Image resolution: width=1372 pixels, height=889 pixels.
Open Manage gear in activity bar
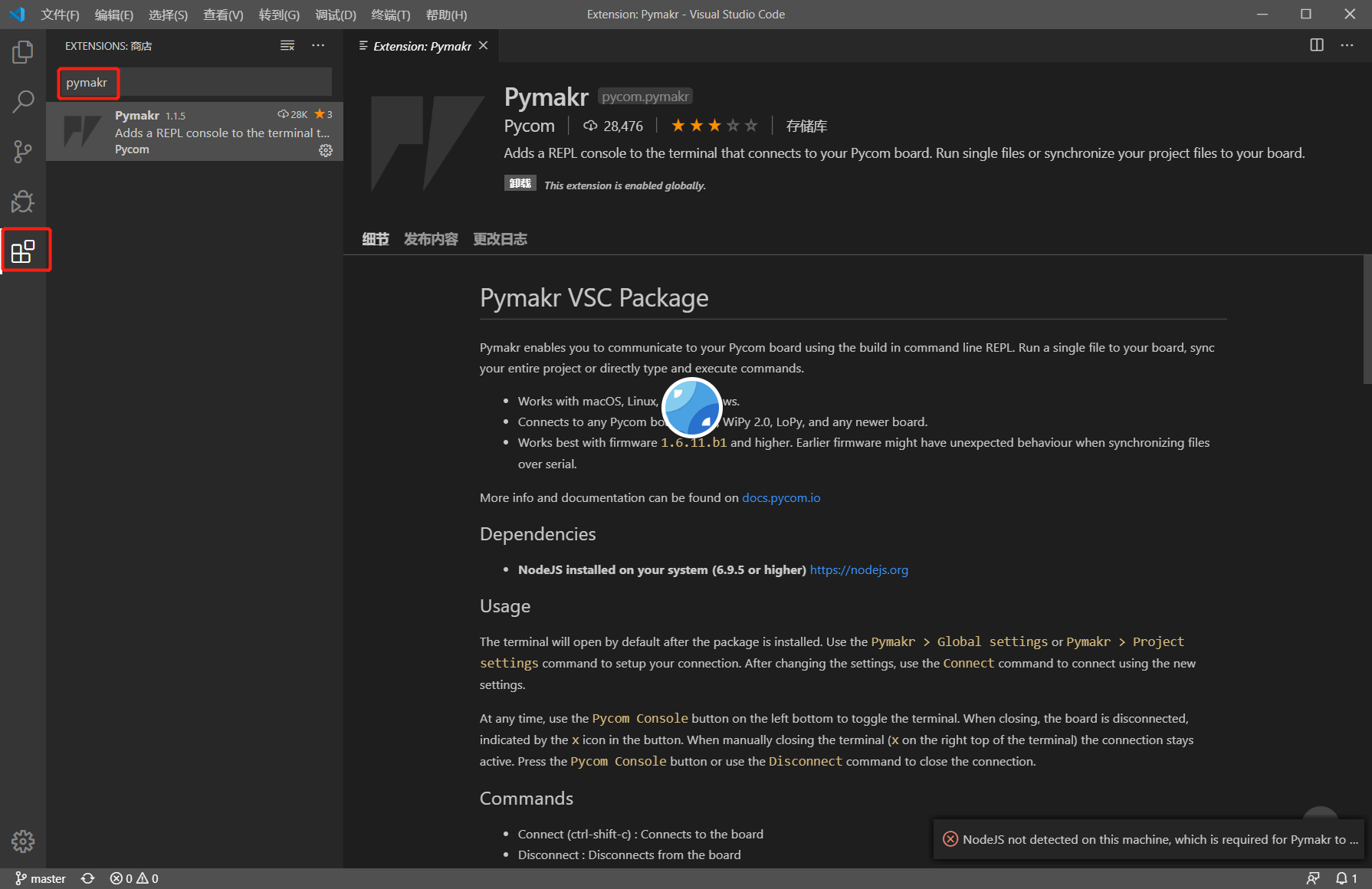click(x=23, y=841)
